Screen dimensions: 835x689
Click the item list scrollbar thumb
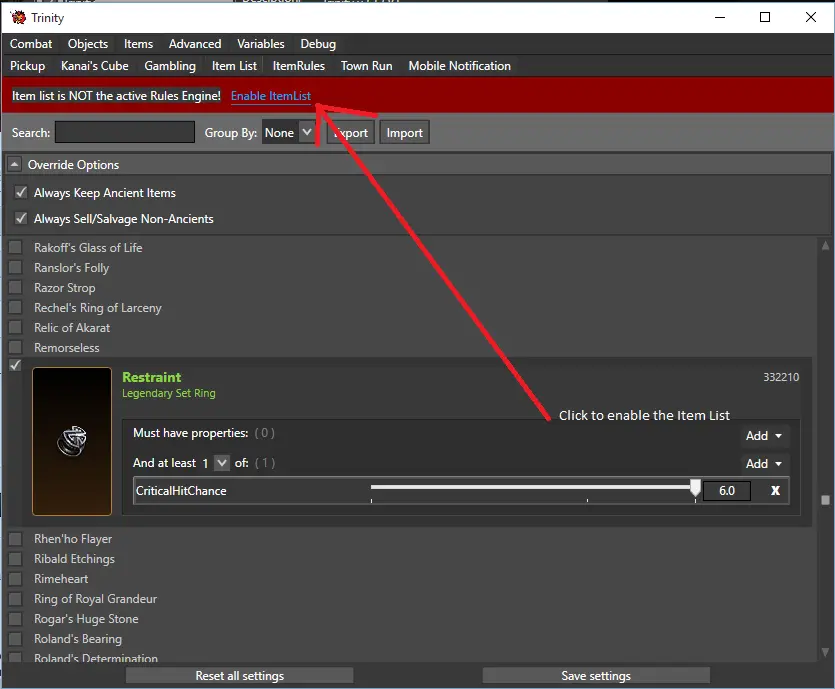[825, 500]
